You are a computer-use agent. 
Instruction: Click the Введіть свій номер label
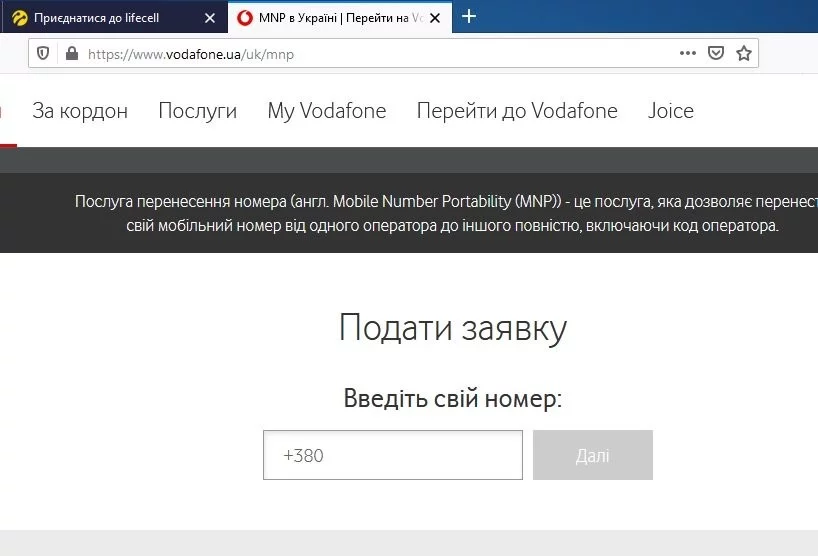(453, 398)
